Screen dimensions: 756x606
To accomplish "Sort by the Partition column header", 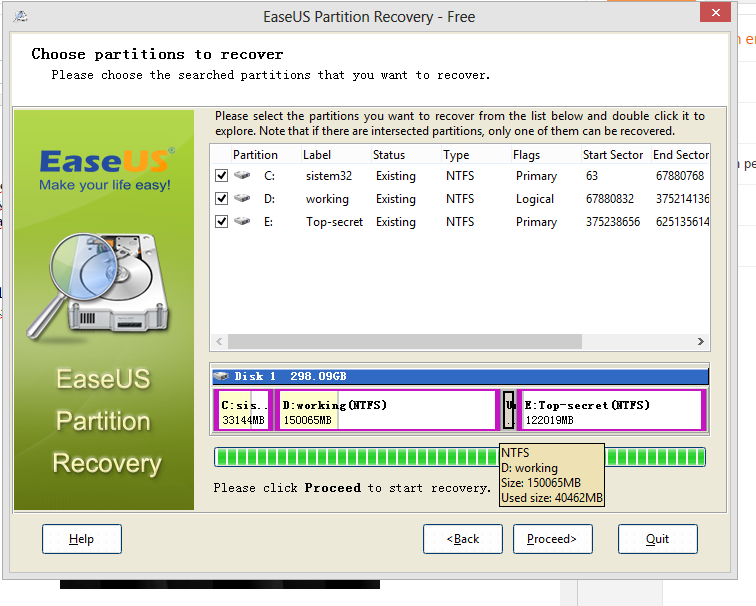I will pyautogui.click(x=256, y=155).
